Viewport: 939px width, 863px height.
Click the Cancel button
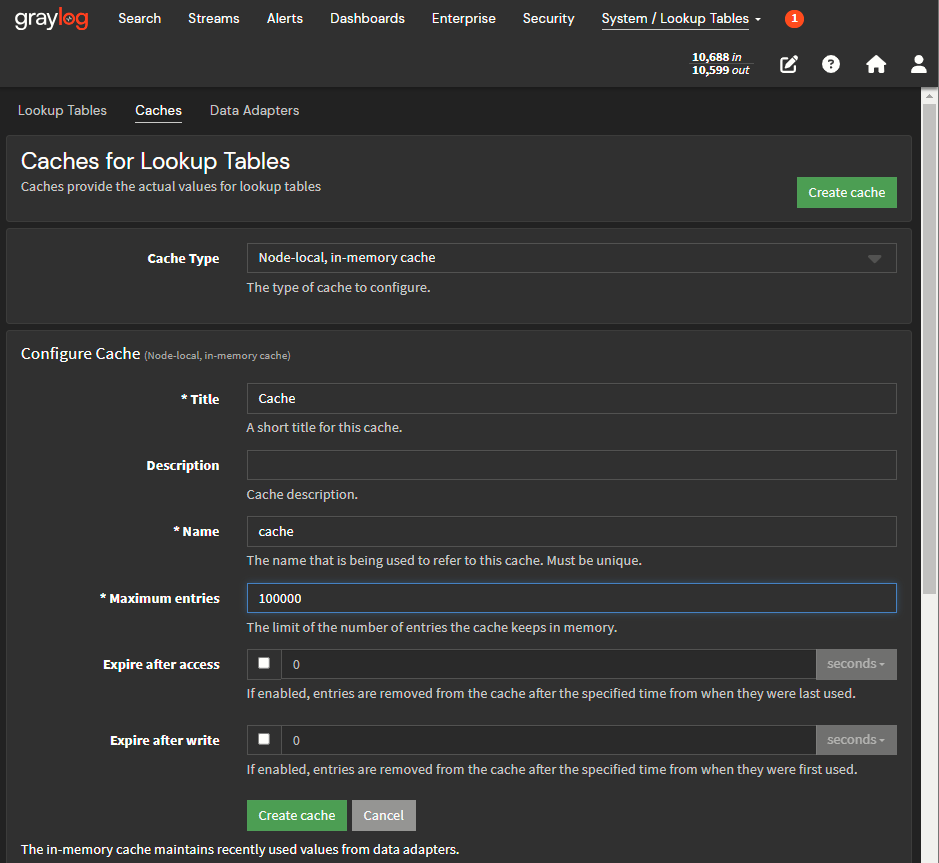coord(383,815)
